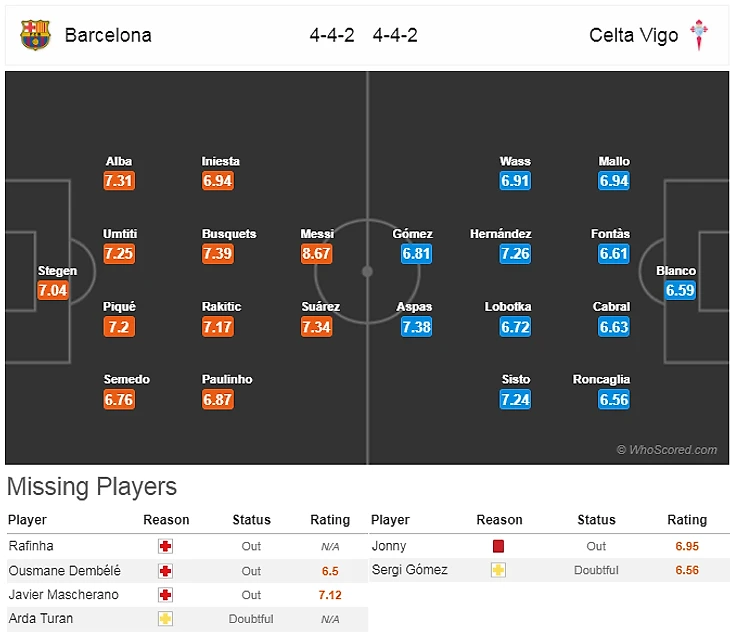
Task: Click Javier Mascherano's injury reason icon
Action: [166, 594]
